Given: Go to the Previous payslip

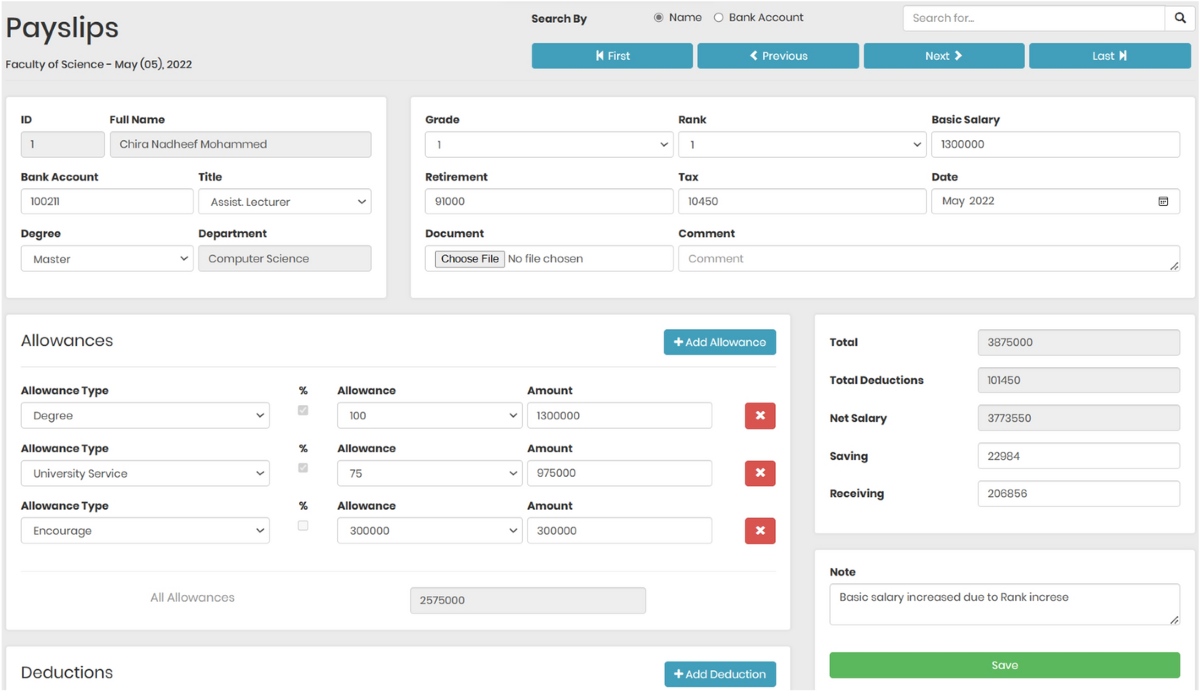Looking at the screenshot, I should coord(778,56).
